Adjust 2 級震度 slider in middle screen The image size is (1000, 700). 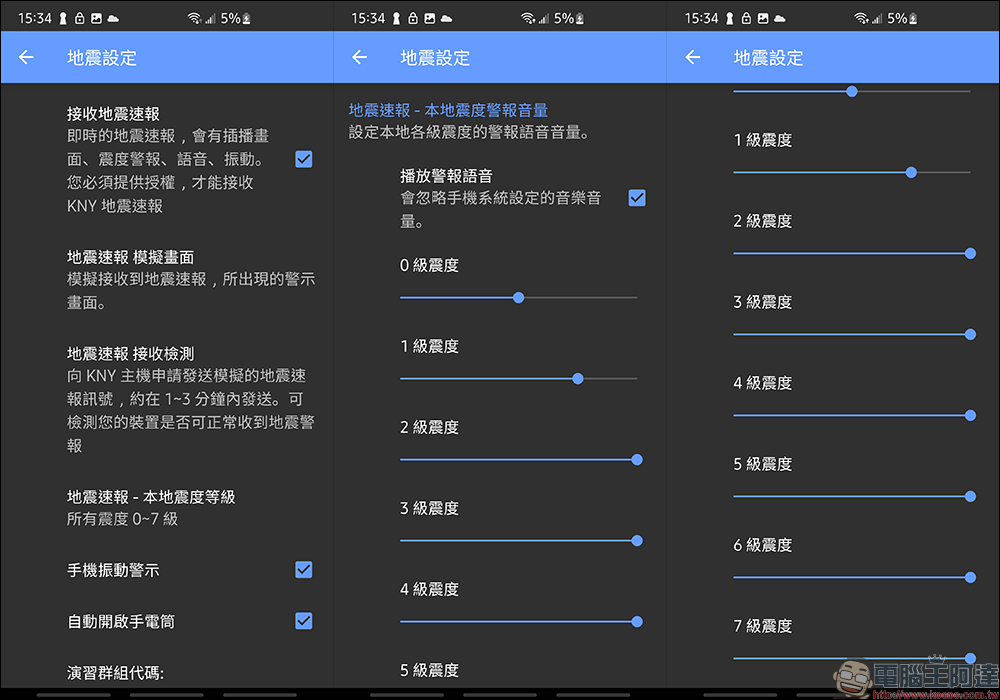pyautogui.click(x=521, y=460)
